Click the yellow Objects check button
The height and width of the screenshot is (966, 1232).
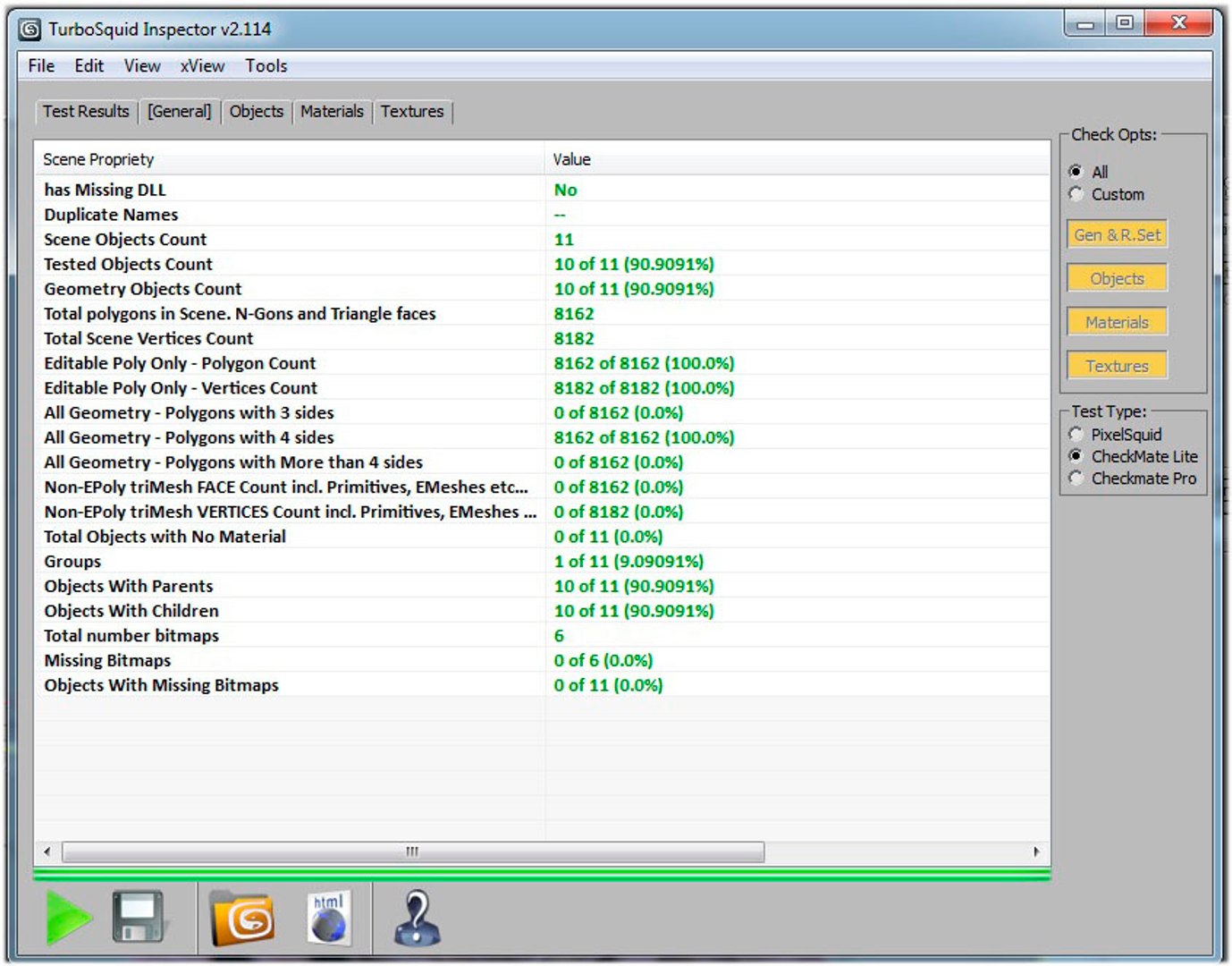(x=1117, y=278)
